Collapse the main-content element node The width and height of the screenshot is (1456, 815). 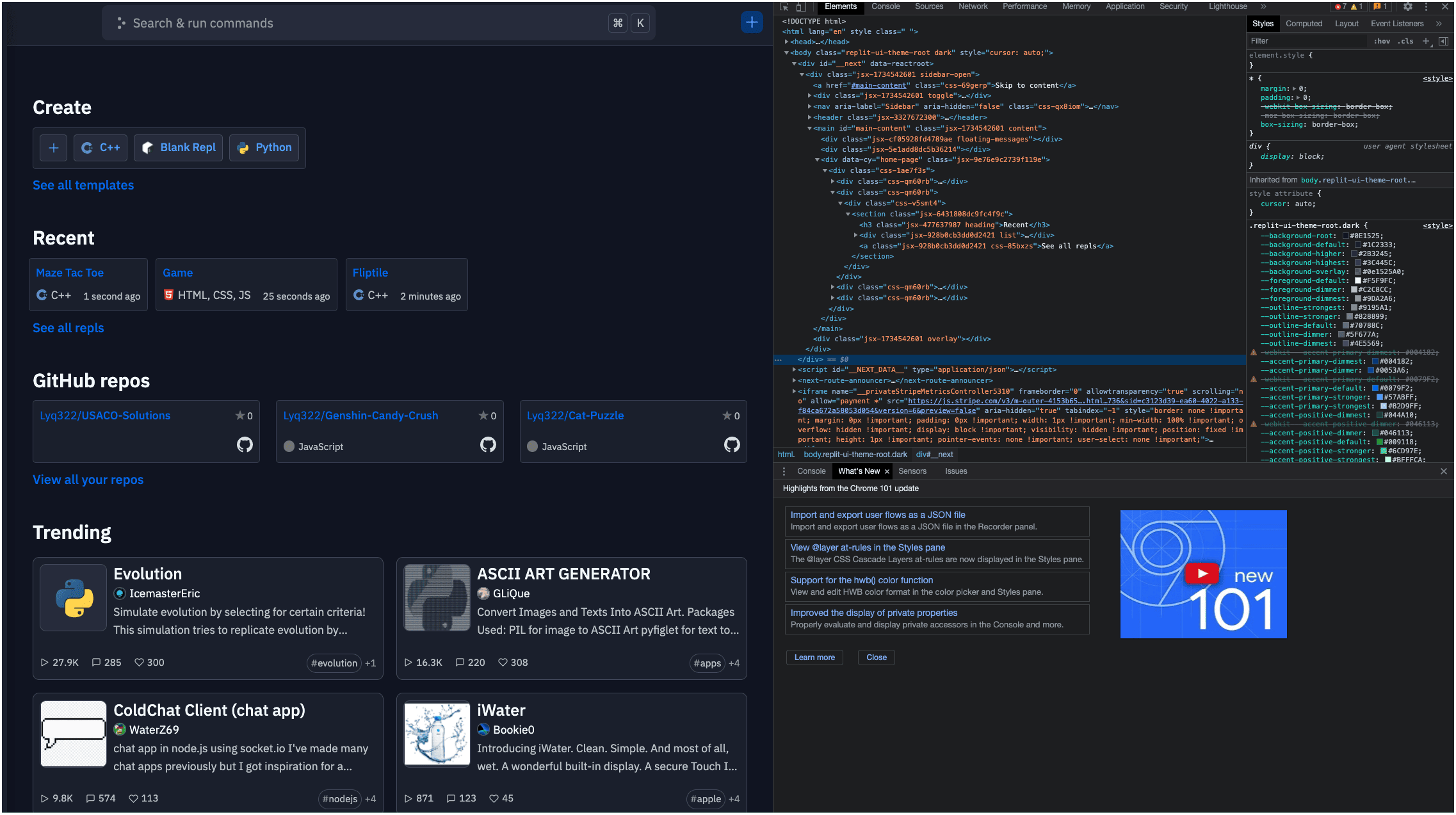coord(809,129)
